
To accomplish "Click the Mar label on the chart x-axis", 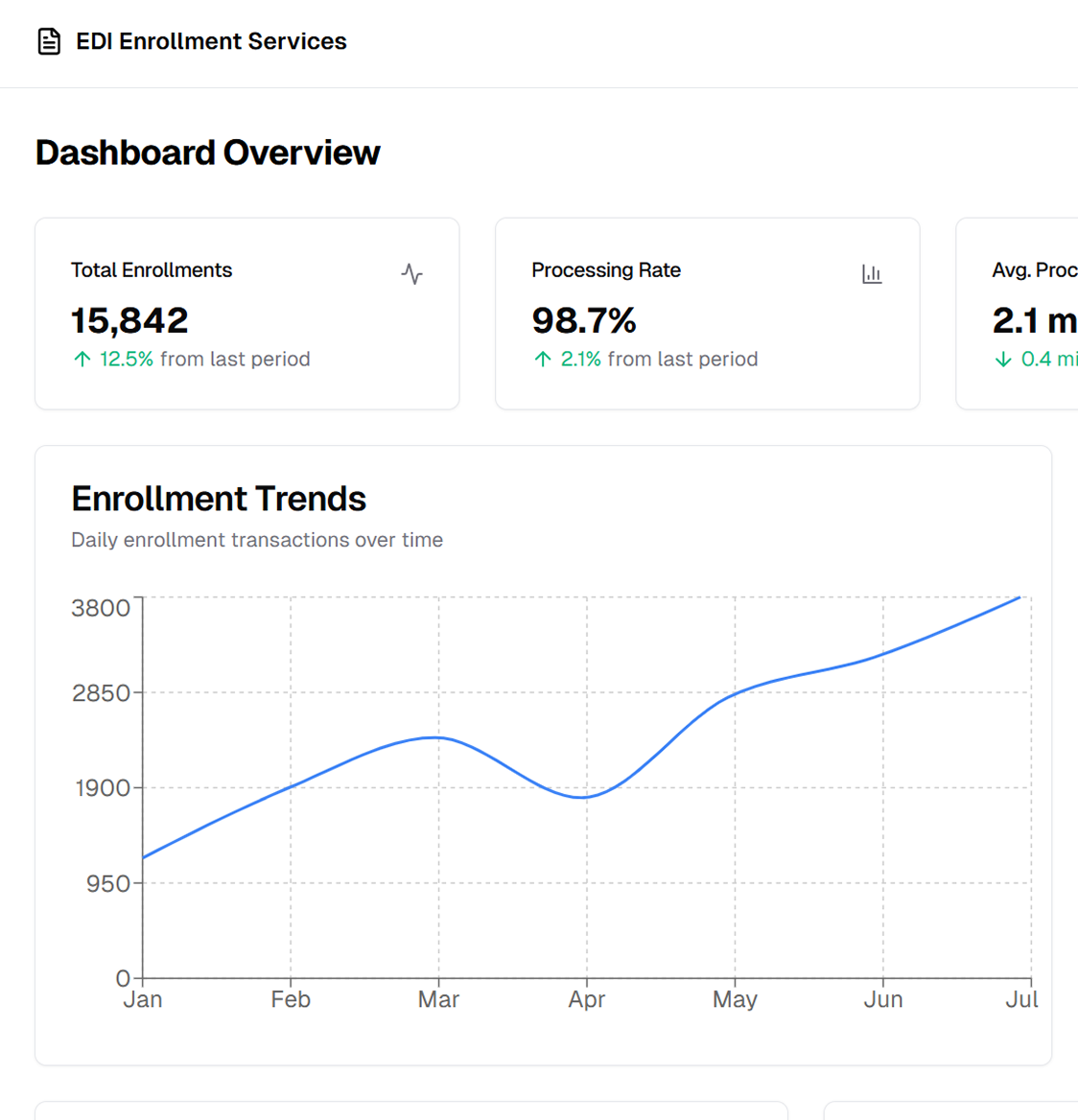I will coord(438,999).
